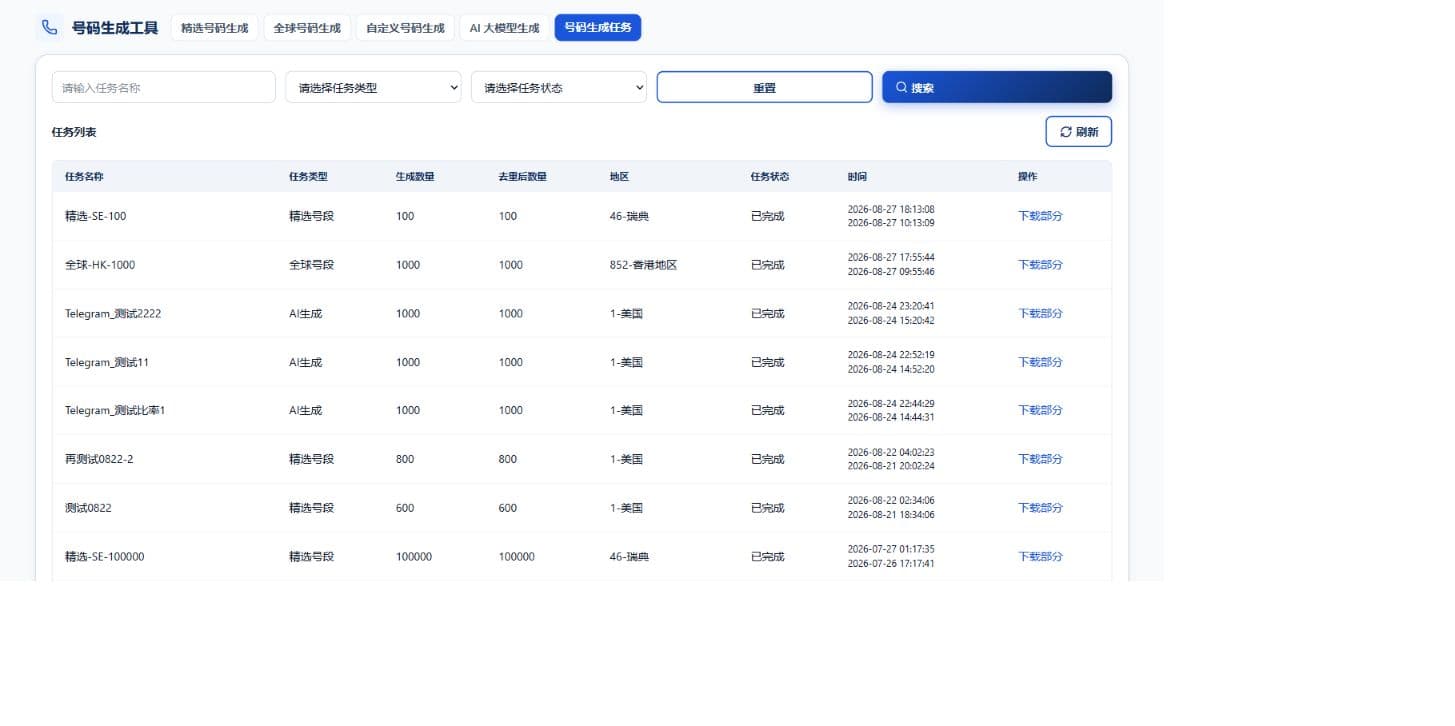Viewport: 1455px width, 726px height.
Task: Click the timestamp 2026-08-27 18:13:08
Action: coord(891,209)
